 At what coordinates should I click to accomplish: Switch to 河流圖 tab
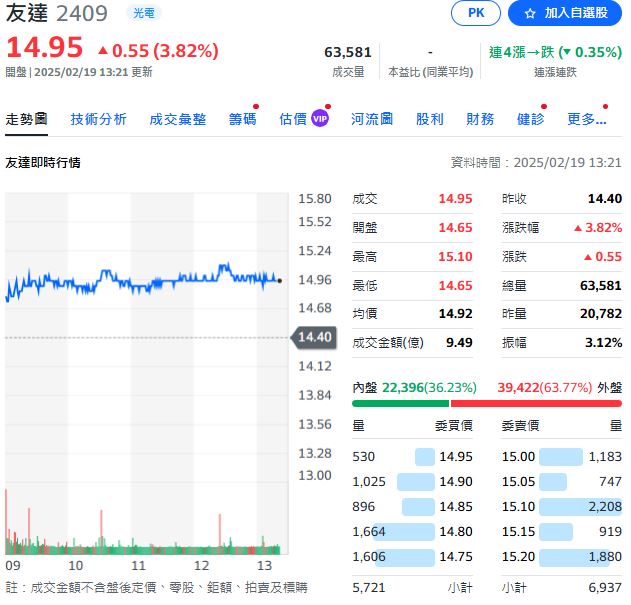coord(372,119)
